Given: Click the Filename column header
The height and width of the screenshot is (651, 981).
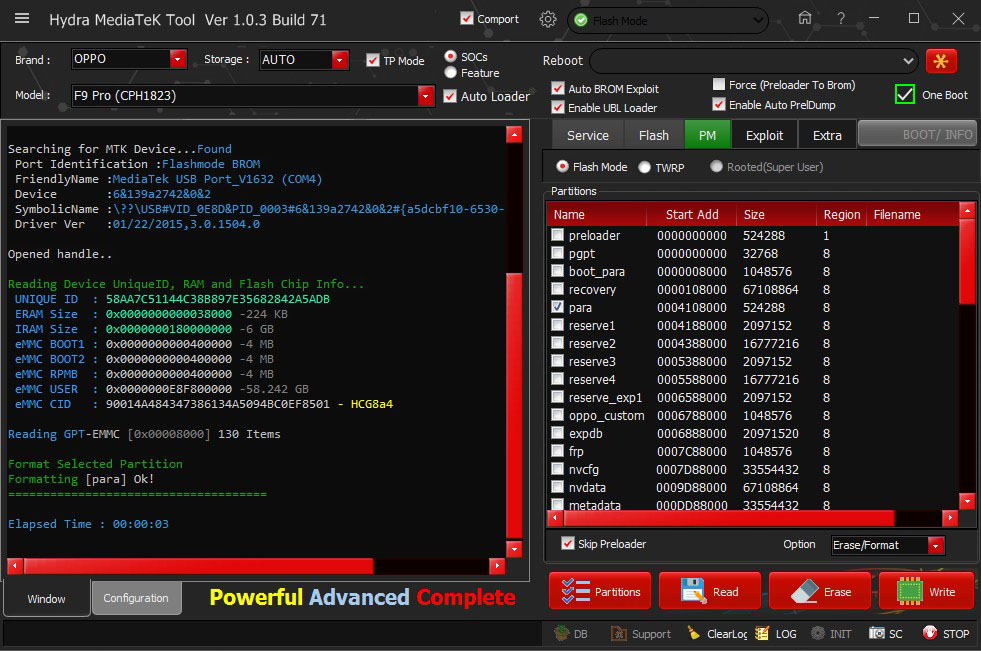Looking at the screenshot, I should [912, 214].
